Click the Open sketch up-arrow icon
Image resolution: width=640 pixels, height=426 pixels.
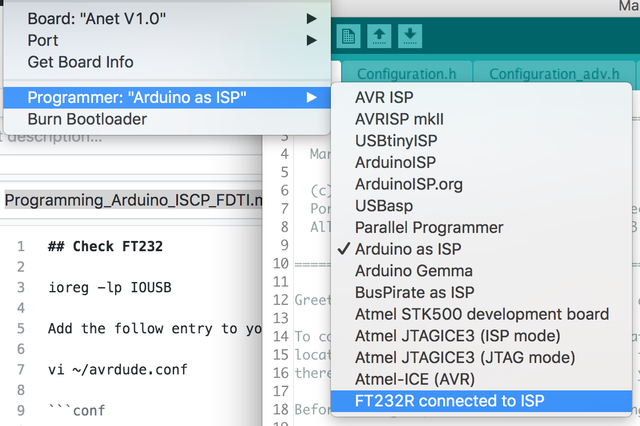pyautogui.click(x=379, y=36)
